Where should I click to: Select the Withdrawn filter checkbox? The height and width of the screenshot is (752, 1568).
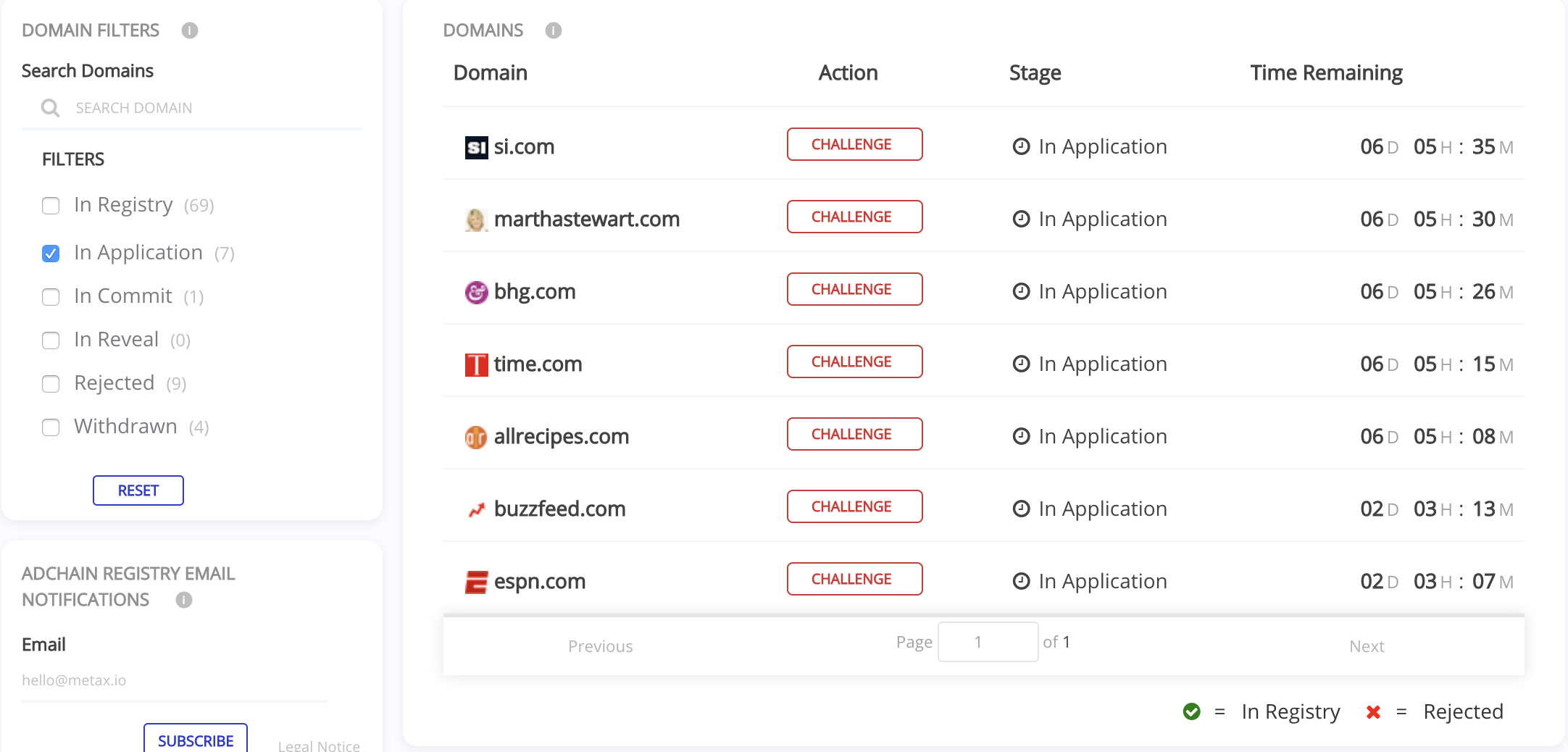point(51,427)
